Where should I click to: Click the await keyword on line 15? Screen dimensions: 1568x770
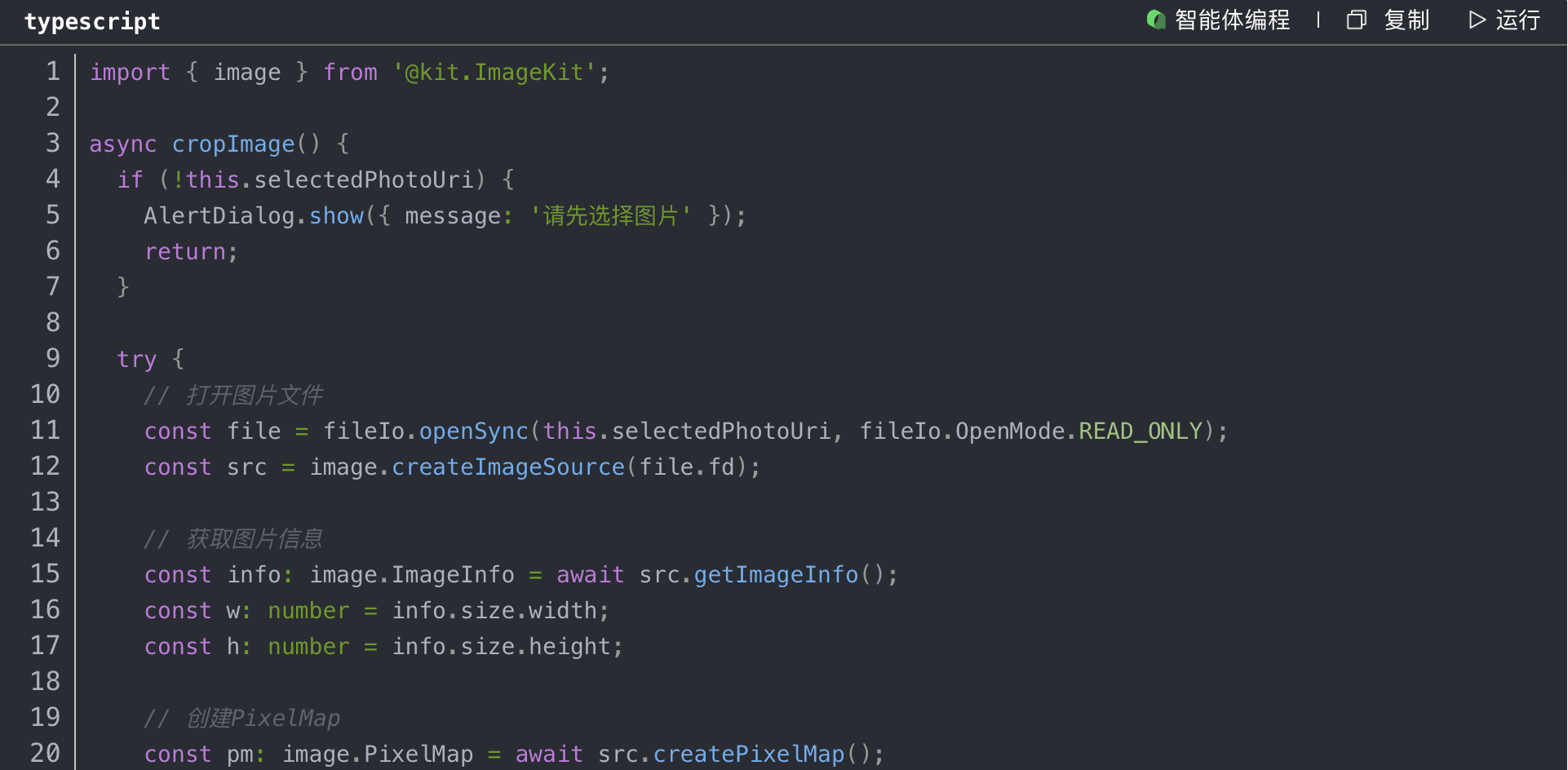click(591, 575)
